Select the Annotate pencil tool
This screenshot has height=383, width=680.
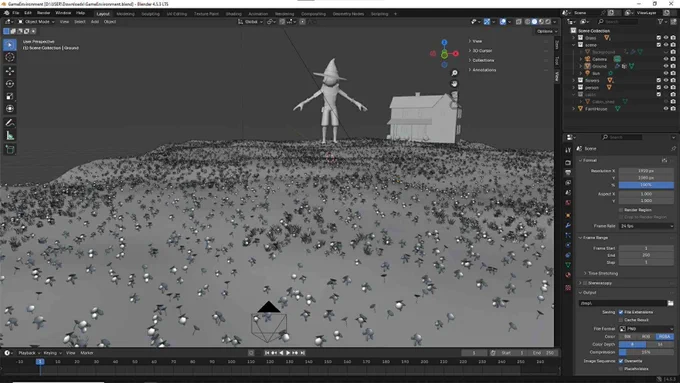[x=10, y=123]
